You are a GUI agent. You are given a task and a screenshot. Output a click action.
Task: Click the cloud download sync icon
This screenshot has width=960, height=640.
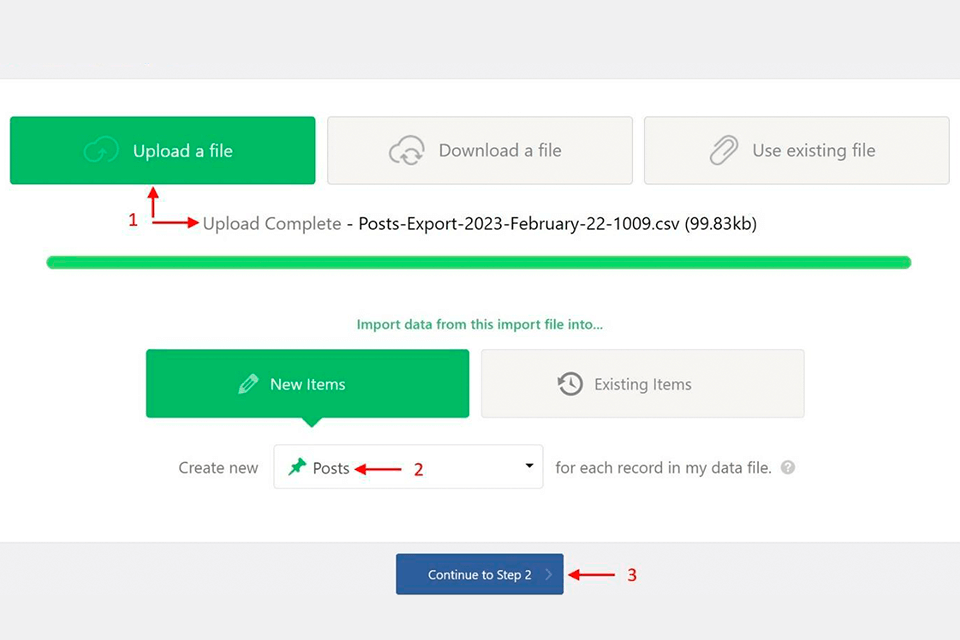tap(407, 151)
